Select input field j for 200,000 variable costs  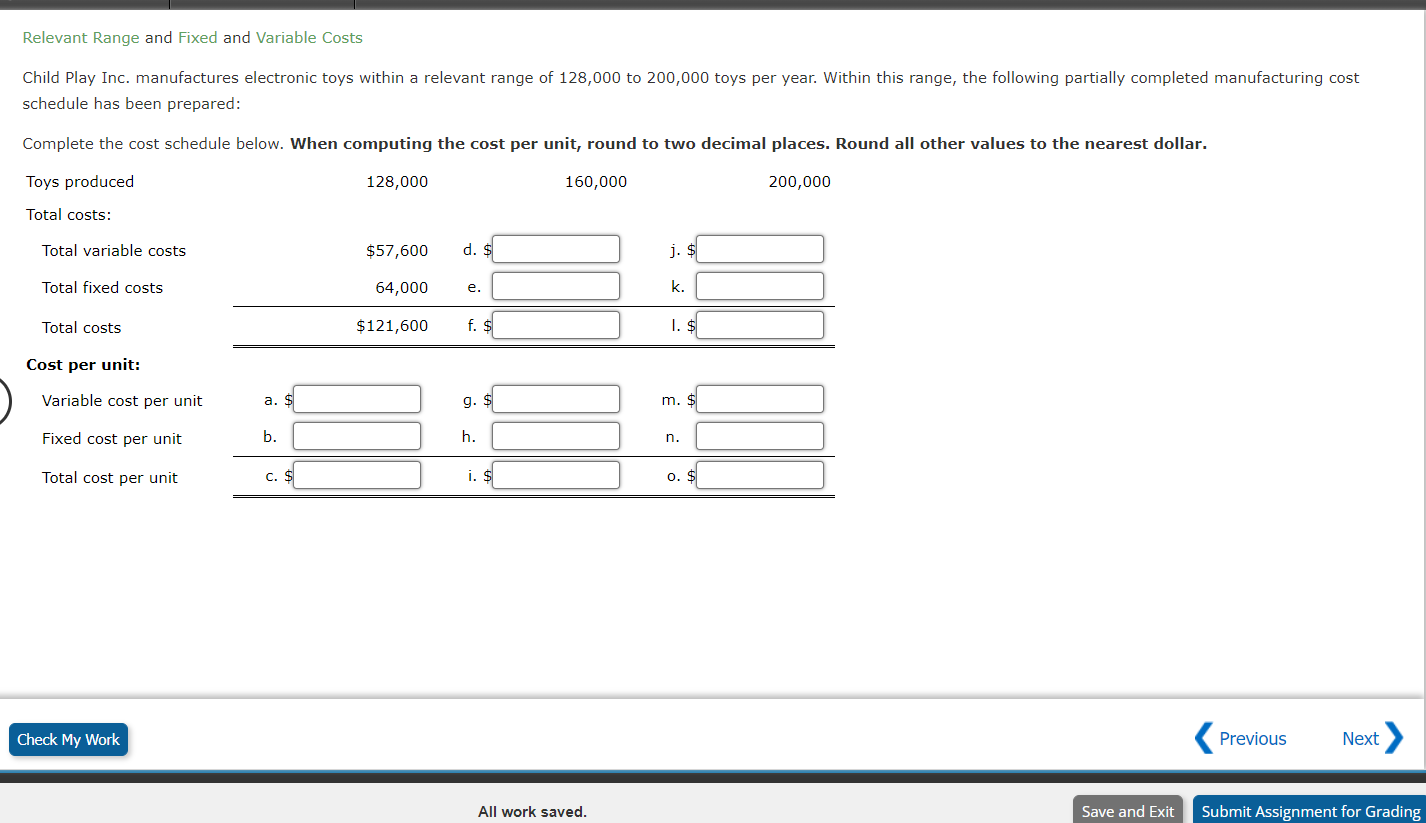point(759,249)
